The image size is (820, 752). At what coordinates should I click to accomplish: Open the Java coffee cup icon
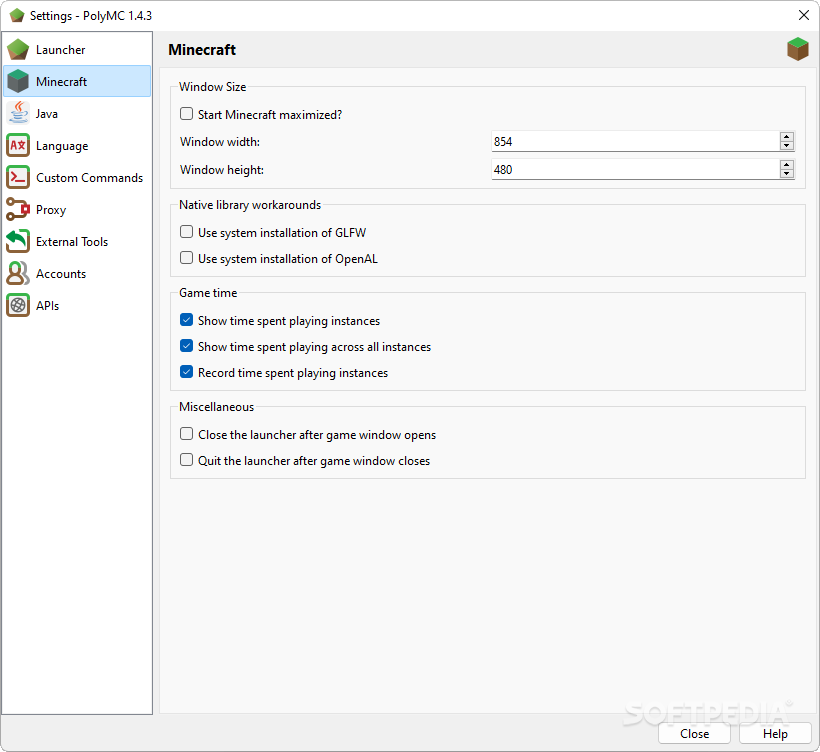[18, 113]
